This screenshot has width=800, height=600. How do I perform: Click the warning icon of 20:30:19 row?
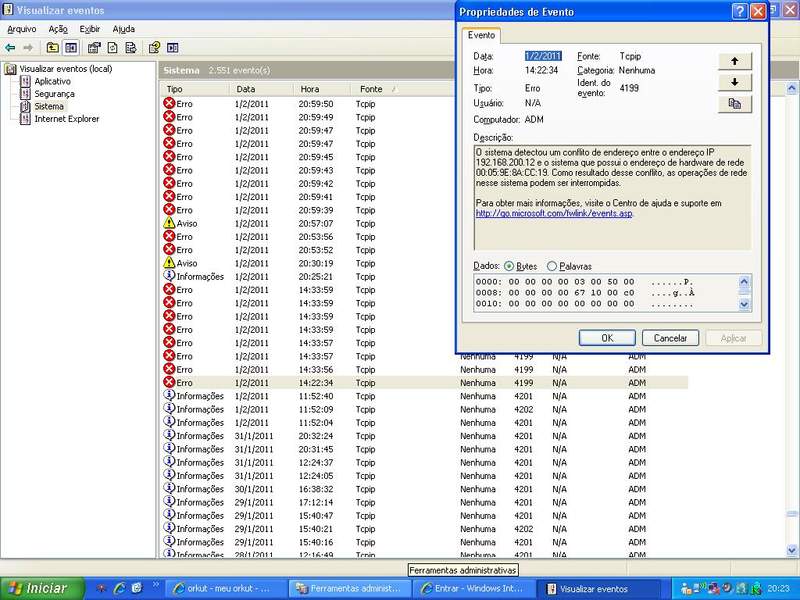pos(169,263)
